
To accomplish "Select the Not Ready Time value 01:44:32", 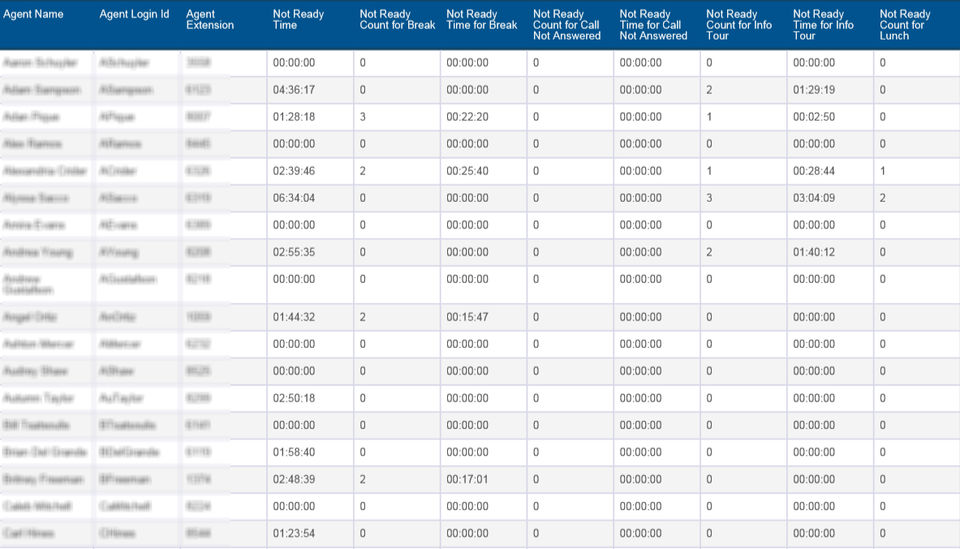I will click(x=294, y=317).
